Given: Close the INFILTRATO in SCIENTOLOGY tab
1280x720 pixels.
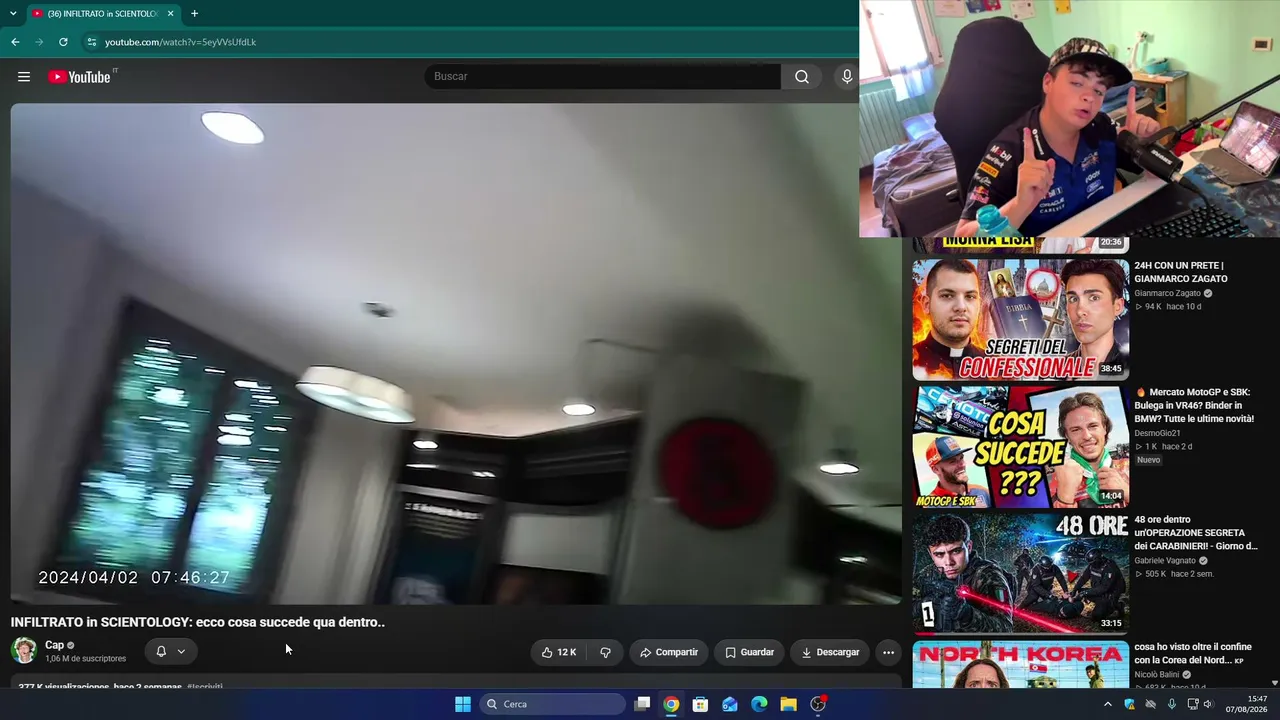Looking at the screenshot, I should coord(170,14).
